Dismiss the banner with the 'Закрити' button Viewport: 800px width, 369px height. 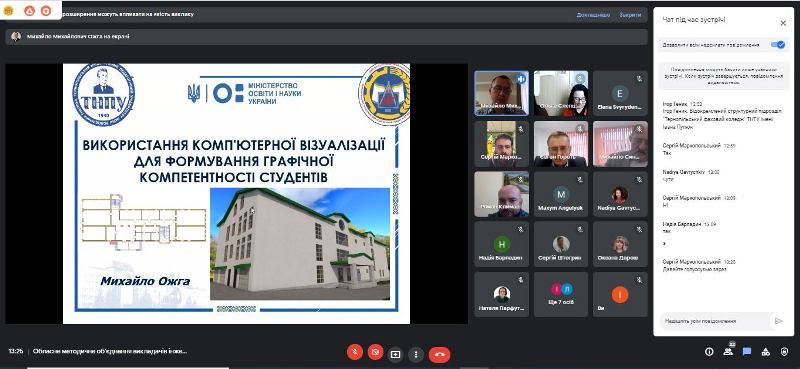click(x=631, y=15)
